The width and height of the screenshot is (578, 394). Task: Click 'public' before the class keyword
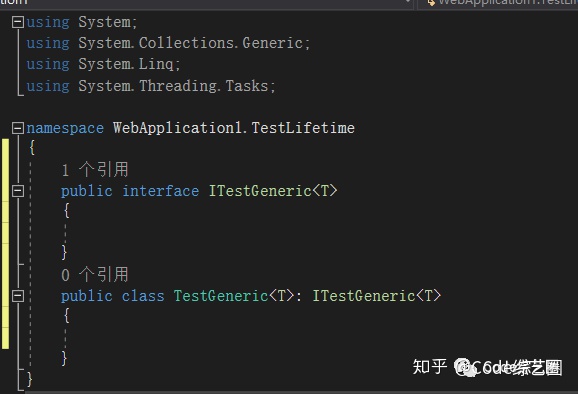click(x=87, y=296)
